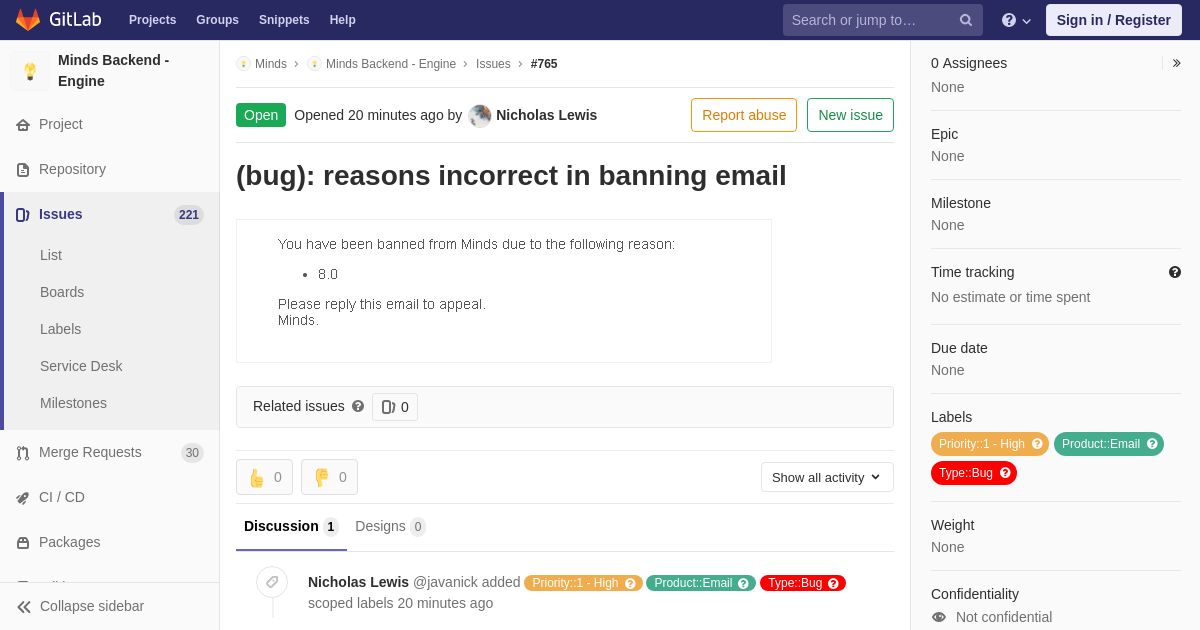Click Priority::1 - High label help icon in sidebar
Viewport: 1200px width, 630px height.
(1037, 444)
